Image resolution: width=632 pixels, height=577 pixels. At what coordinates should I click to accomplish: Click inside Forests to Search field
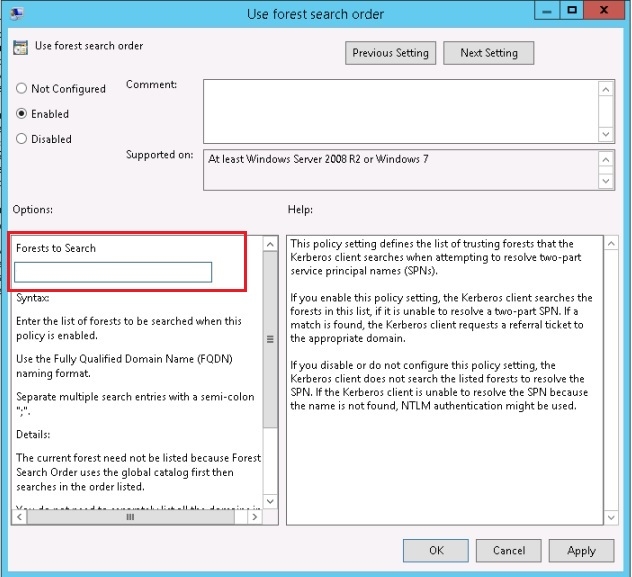[113, 272]
